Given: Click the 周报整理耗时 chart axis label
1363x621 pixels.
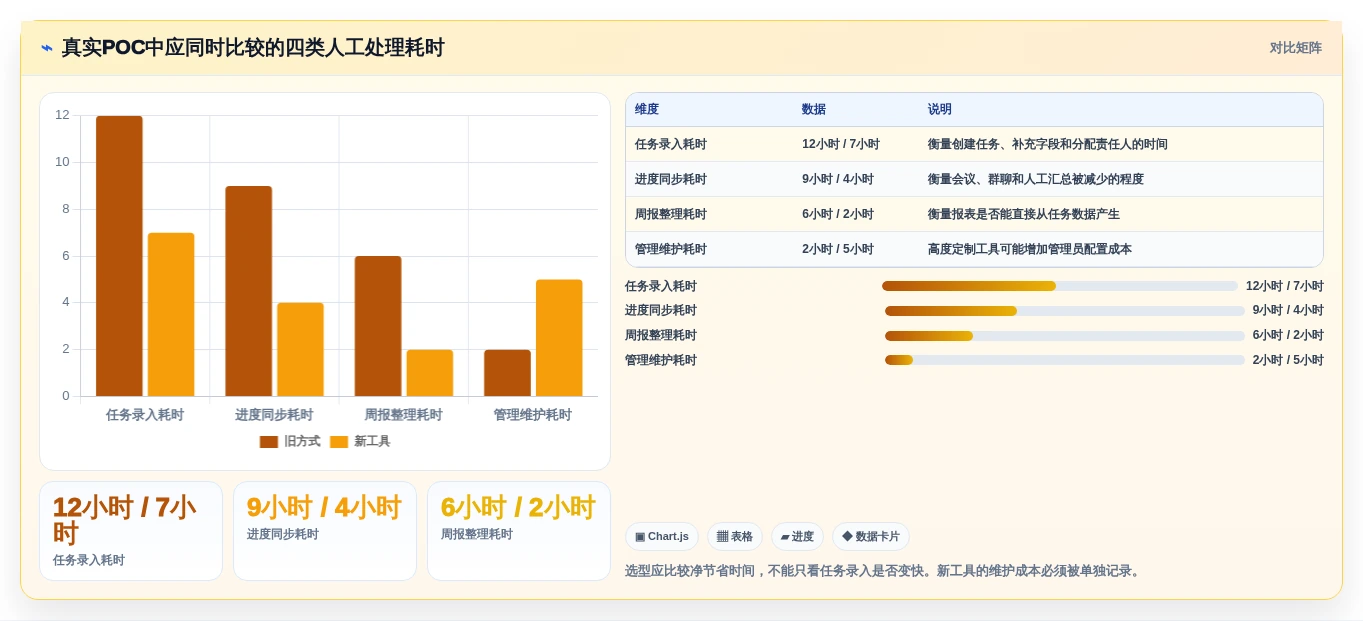Looking at the screenshot, I should (404, 415).
